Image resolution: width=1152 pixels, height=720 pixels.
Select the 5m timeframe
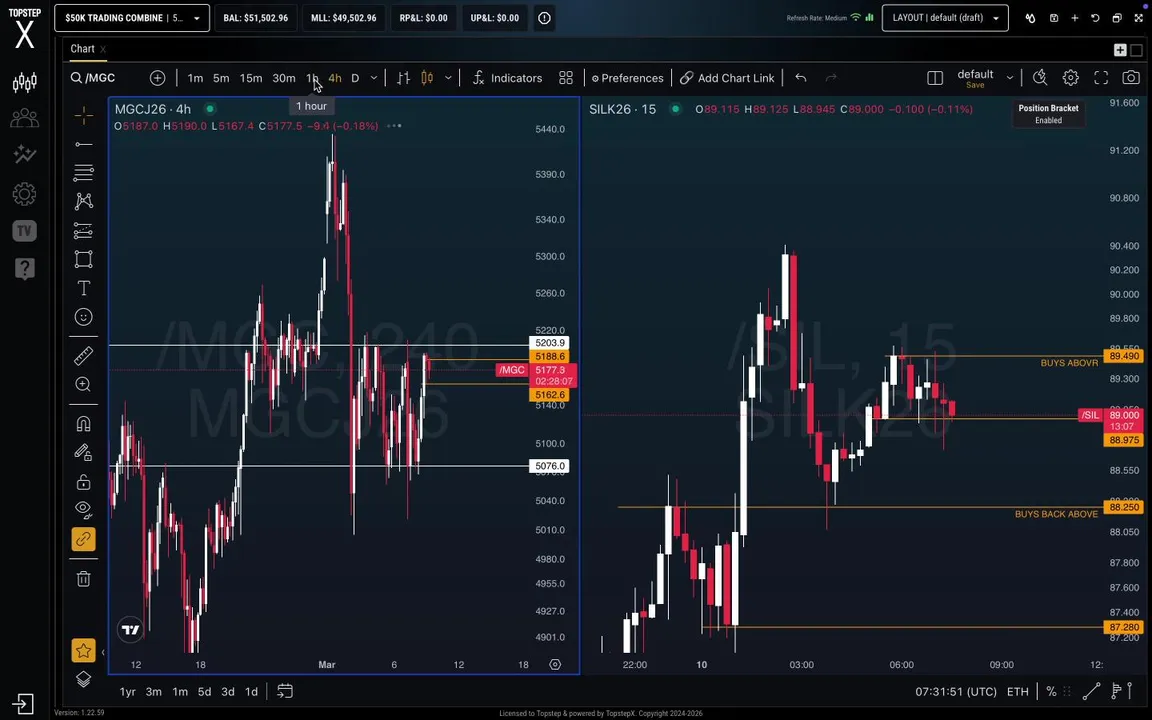221,78
